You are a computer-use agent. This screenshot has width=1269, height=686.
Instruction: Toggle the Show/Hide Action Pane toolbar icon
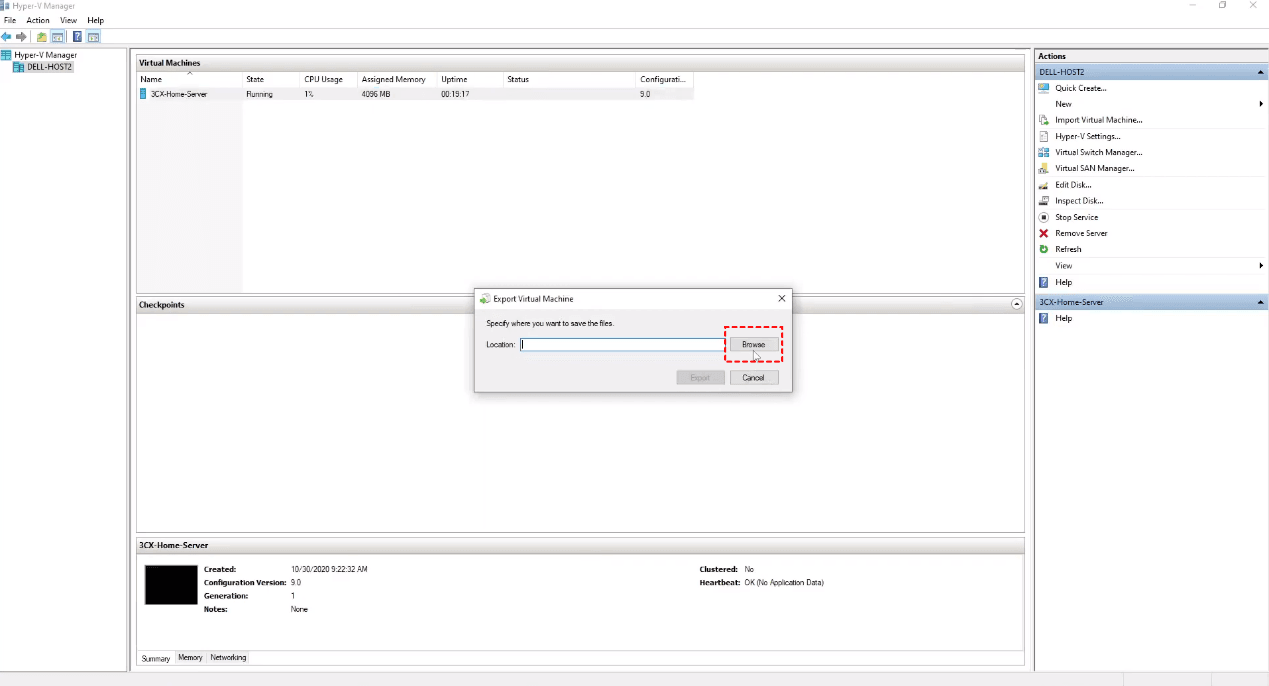pyautogui.click(x=93, y=37)
